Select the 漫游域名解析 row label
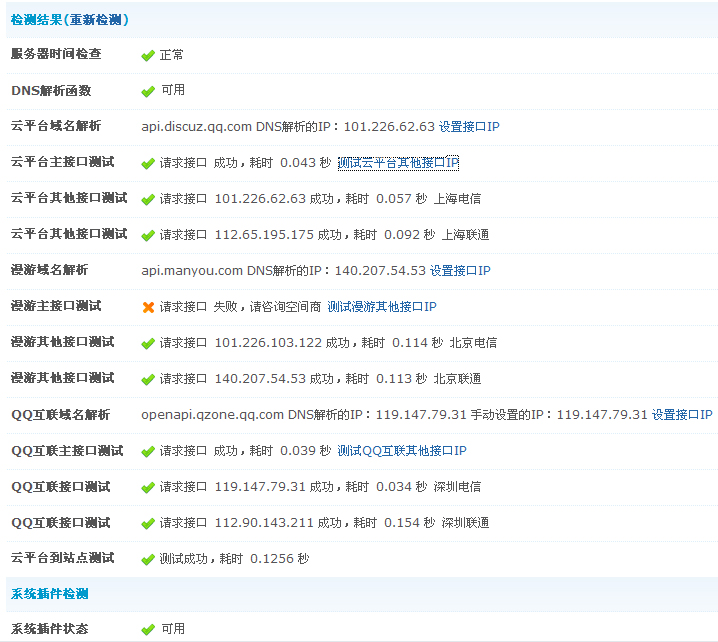This screenshot has width=718, height=642. [x=49, y=270]
